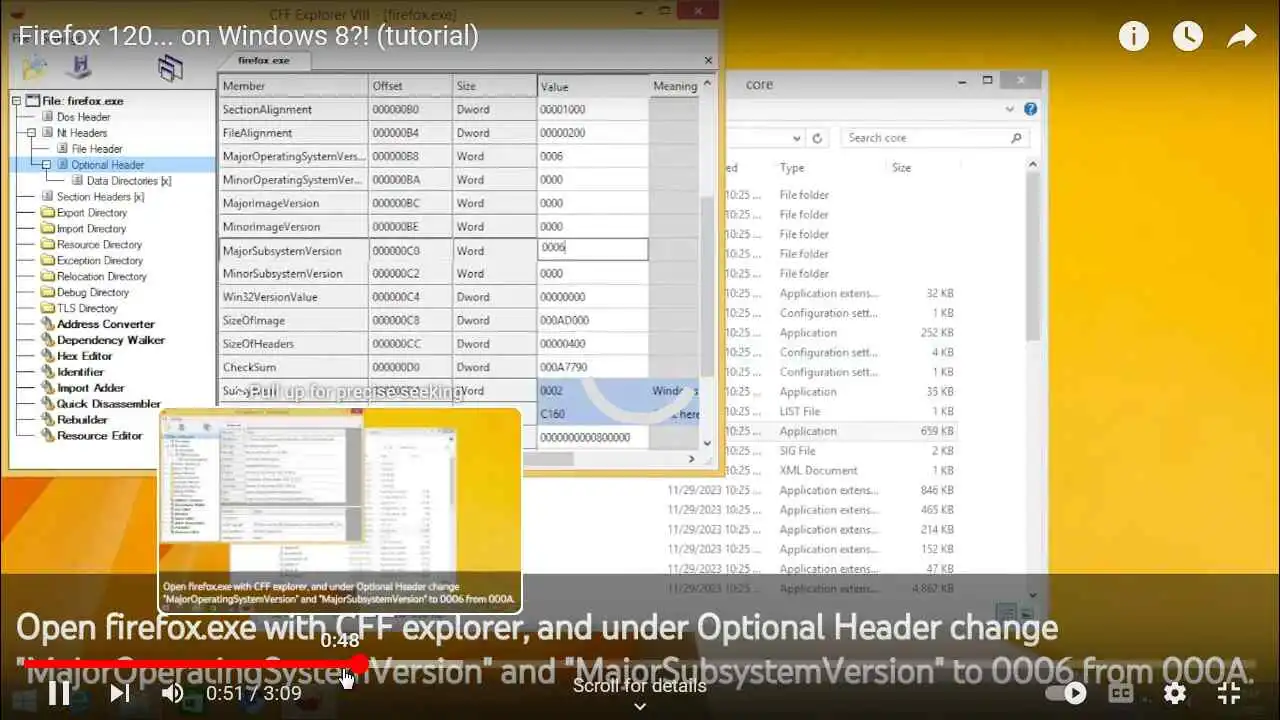
Task: Exit fullscreen mode
Action: click(x=1229, y=692)
